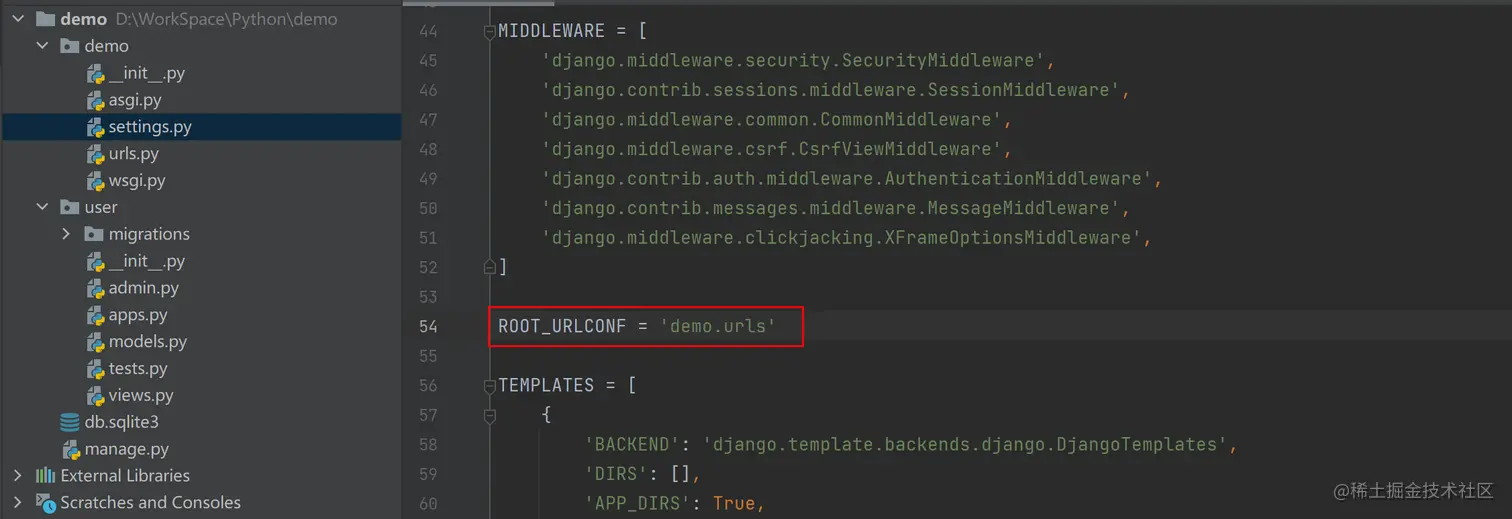The image size is (1512, 519).
Task: Click the MIDDLEWARE variable name
Action: 551,31
